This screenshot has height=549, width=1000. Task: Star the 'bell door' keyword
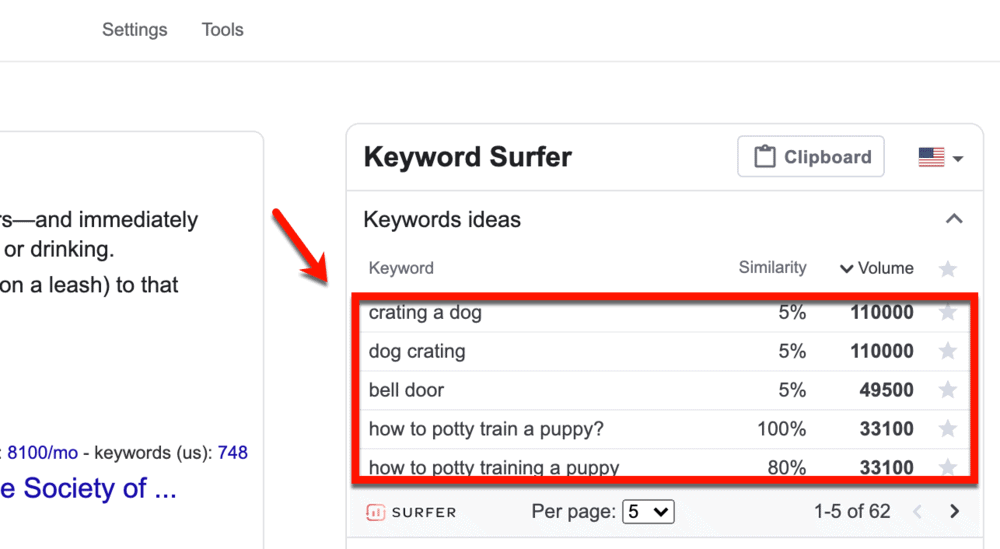click(948, 390)
